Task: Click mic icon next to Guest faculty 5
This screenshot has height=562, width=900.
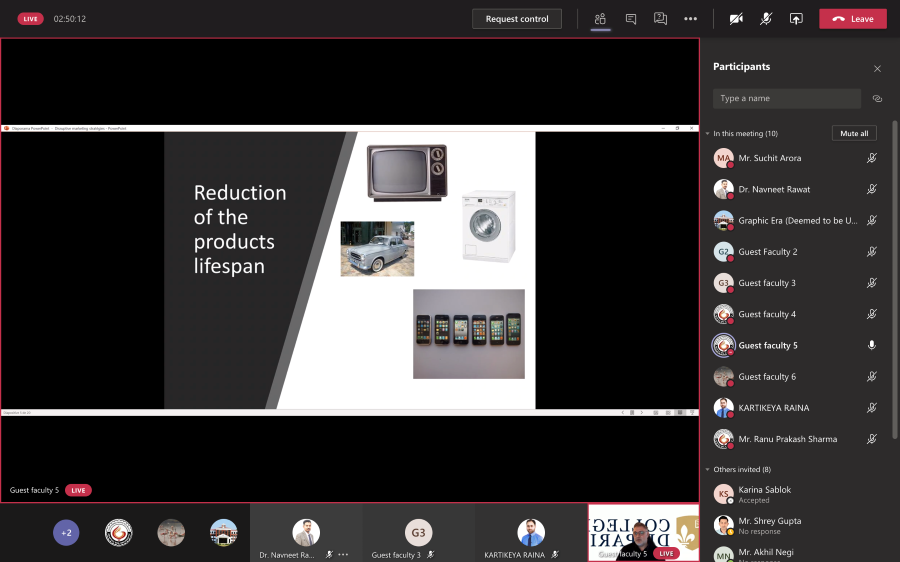Action: [x=872, y=345]
